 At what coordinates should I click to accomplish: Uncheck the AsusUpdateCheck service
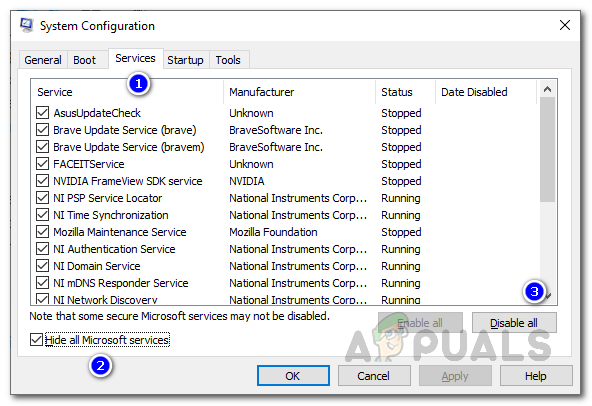(x=42, y=113)
